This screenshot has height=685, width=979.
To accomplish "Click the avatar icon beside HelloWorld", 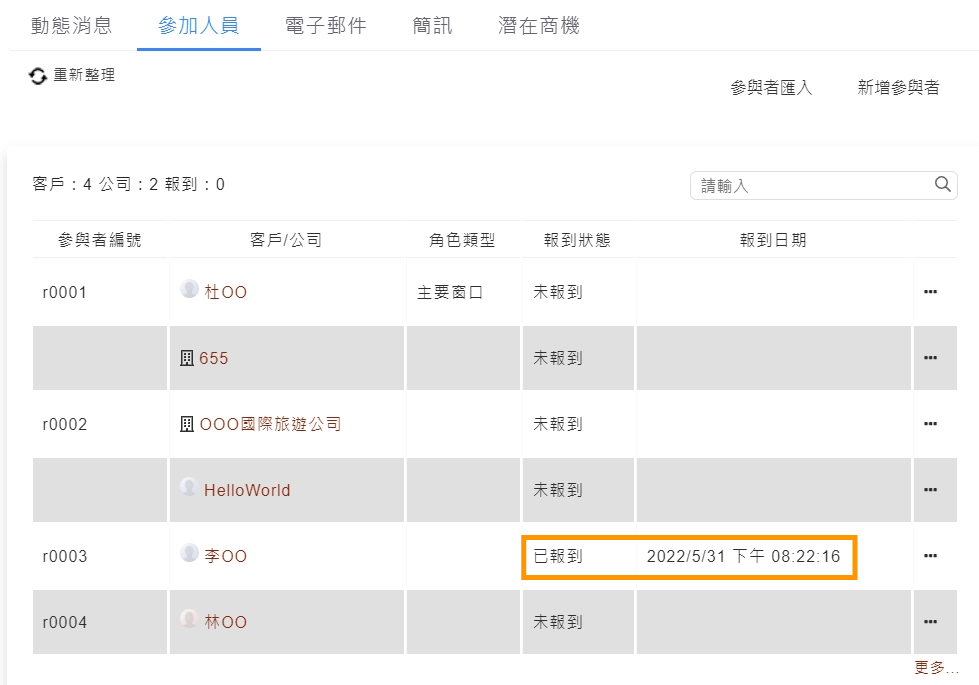I will pyautogui.click(x=189, y=488).
